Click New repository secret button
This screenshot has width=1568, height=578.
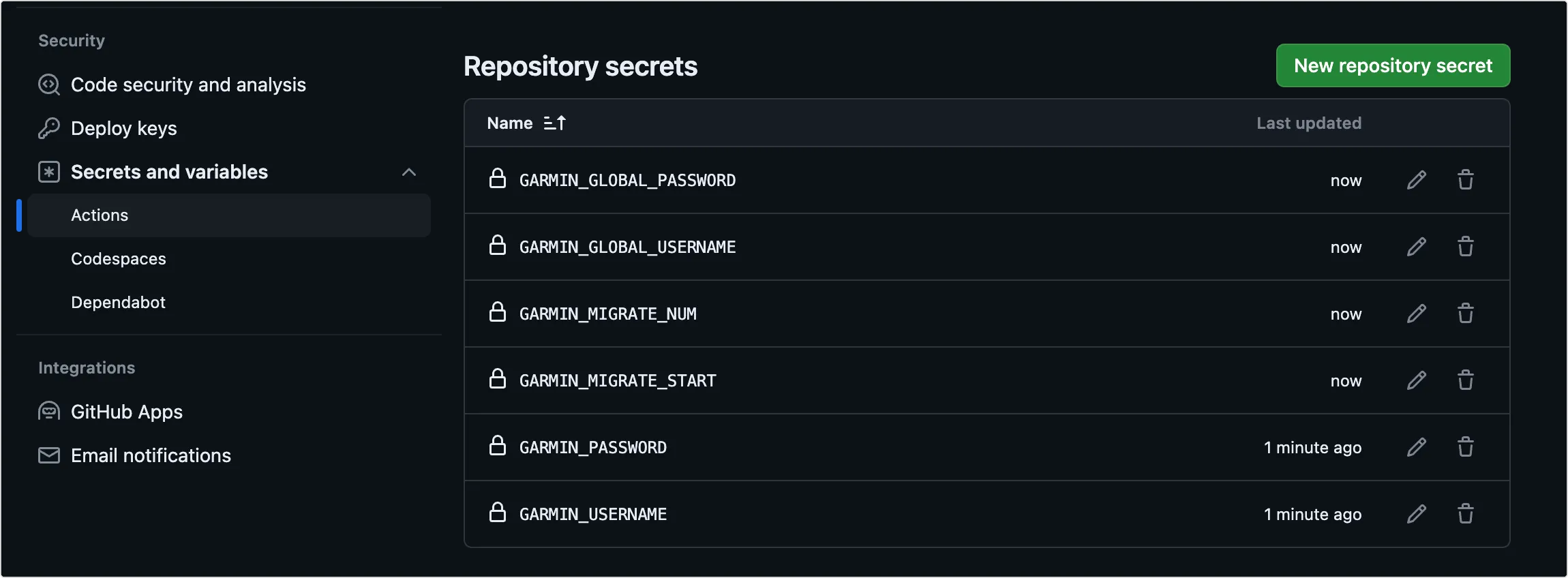(x=1392, y=65)
